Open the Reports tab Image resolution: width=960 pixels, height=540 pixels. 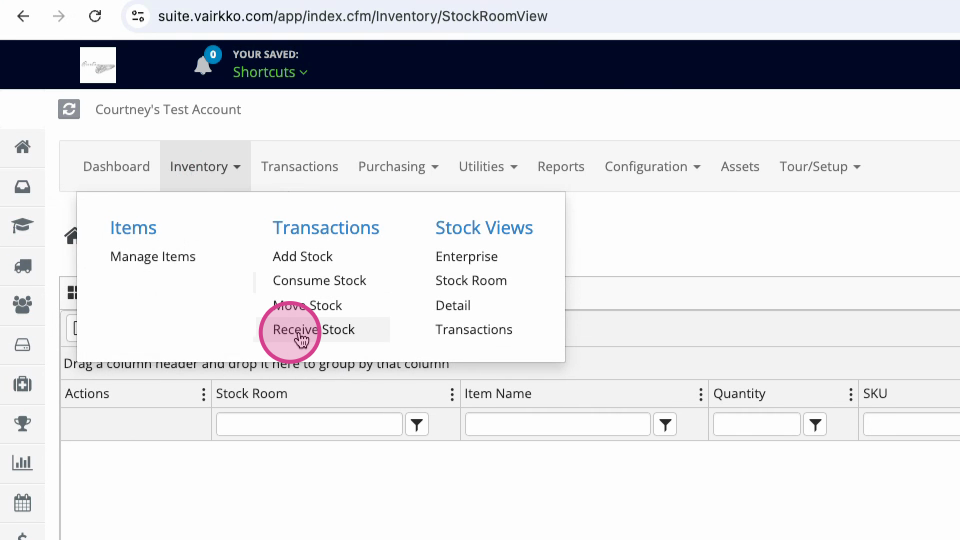tap(561, 167)
